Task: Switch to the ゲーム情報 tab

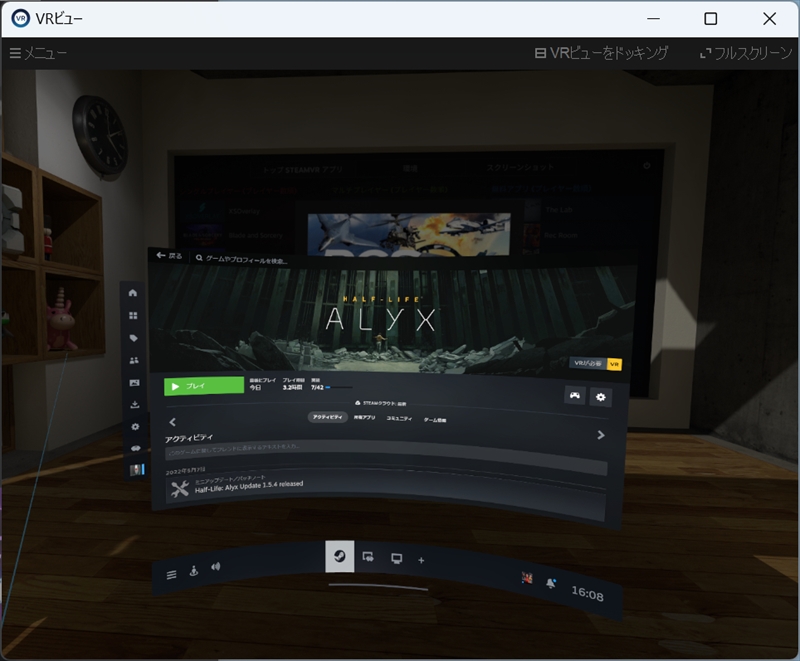Action: 435,420
